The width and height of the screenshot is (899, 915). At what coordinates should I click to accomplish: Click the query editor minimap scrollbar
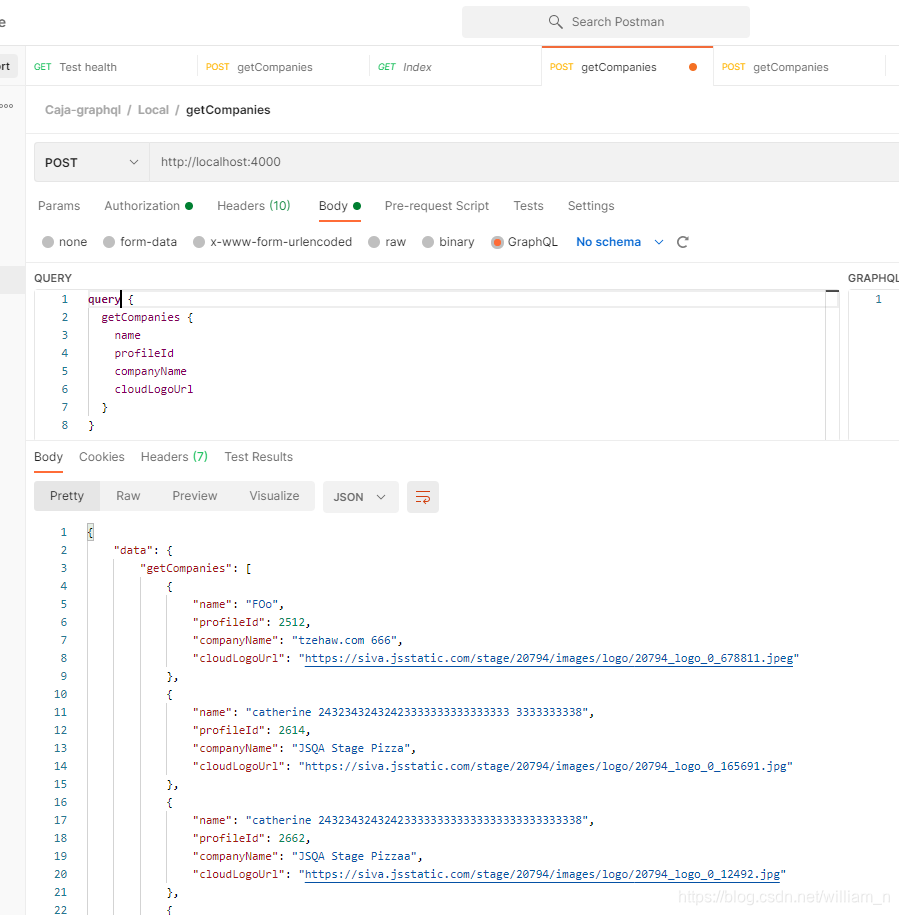click(x=832, y=365)
